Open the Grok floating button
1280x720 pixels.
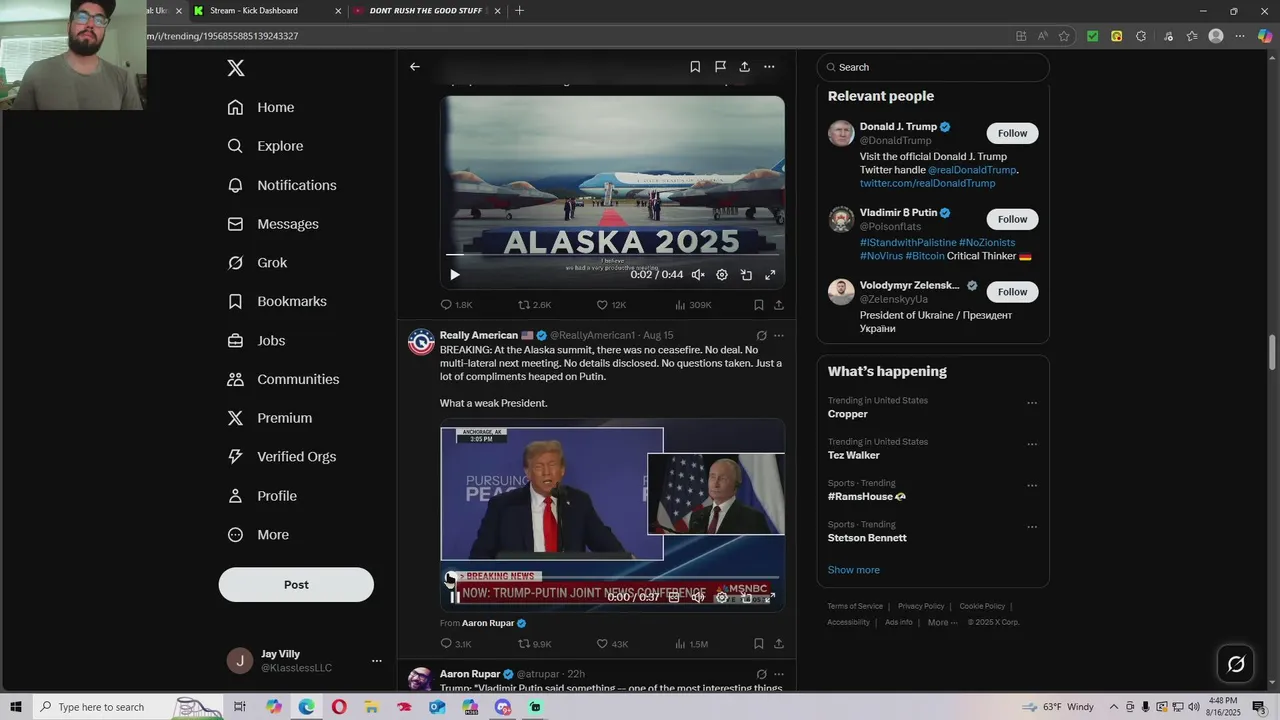1236,664
